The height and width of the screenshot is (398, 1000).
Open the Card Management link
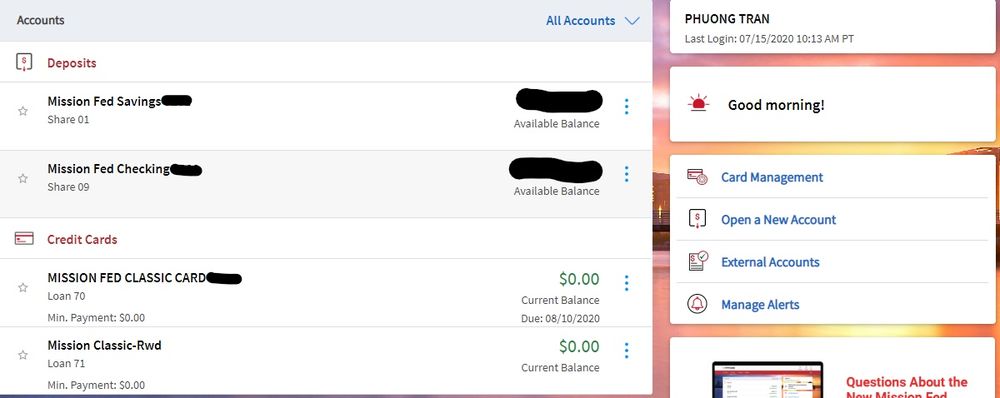click(x=772, y=177)
